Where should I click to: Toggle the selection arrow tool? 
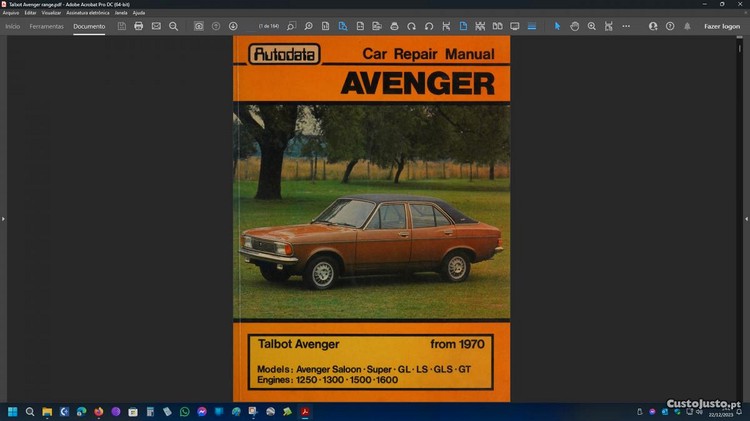(558, 26)
